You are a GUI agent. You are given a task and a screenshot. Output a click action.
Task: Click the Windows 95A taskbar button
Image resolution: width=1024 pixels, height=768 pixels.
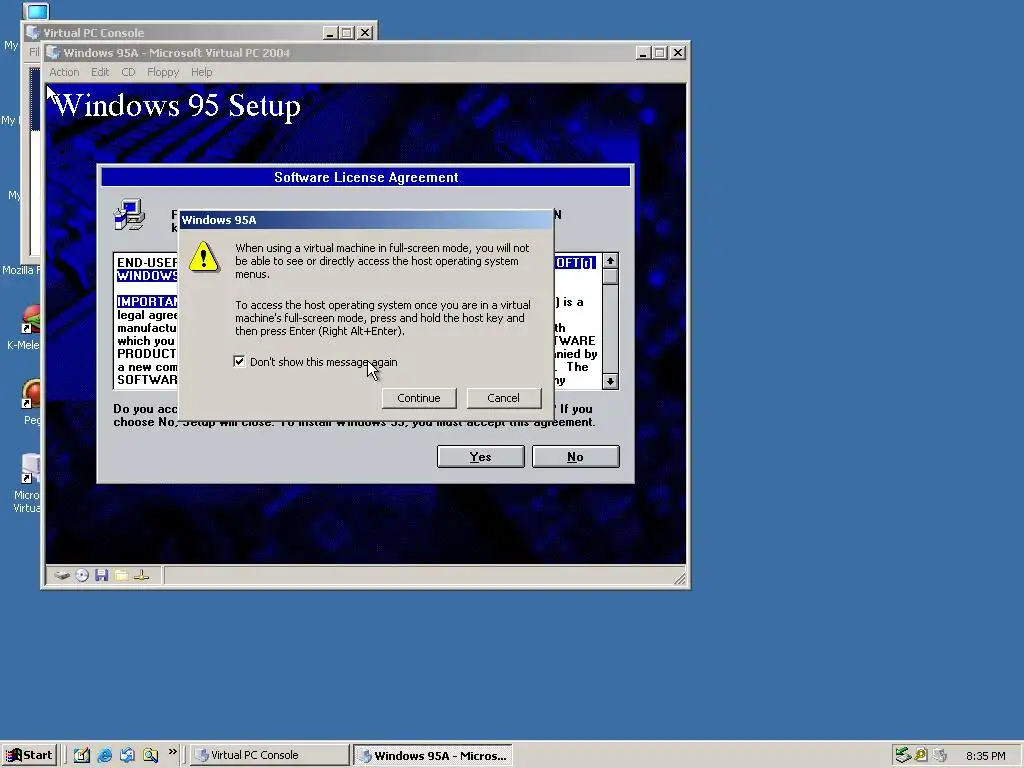[433, 755]
